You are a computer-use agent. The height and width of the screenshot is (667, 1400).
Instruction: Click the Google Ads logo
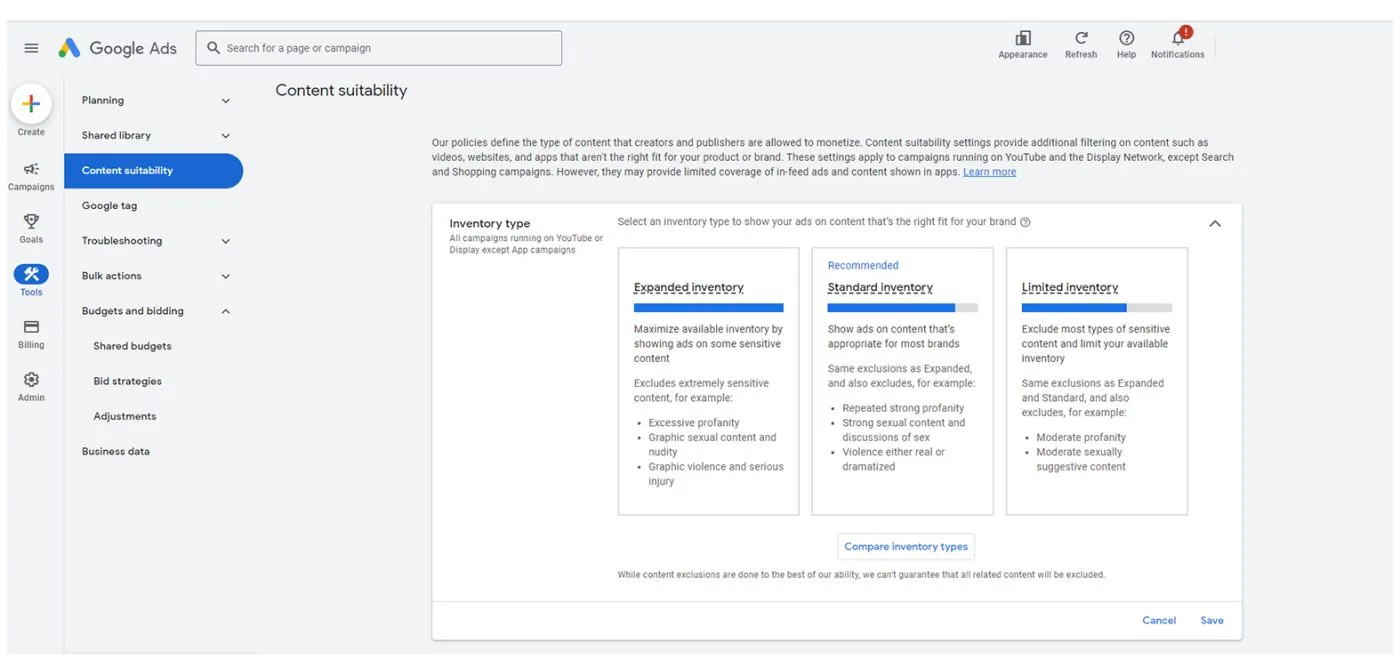pos(117,48)
